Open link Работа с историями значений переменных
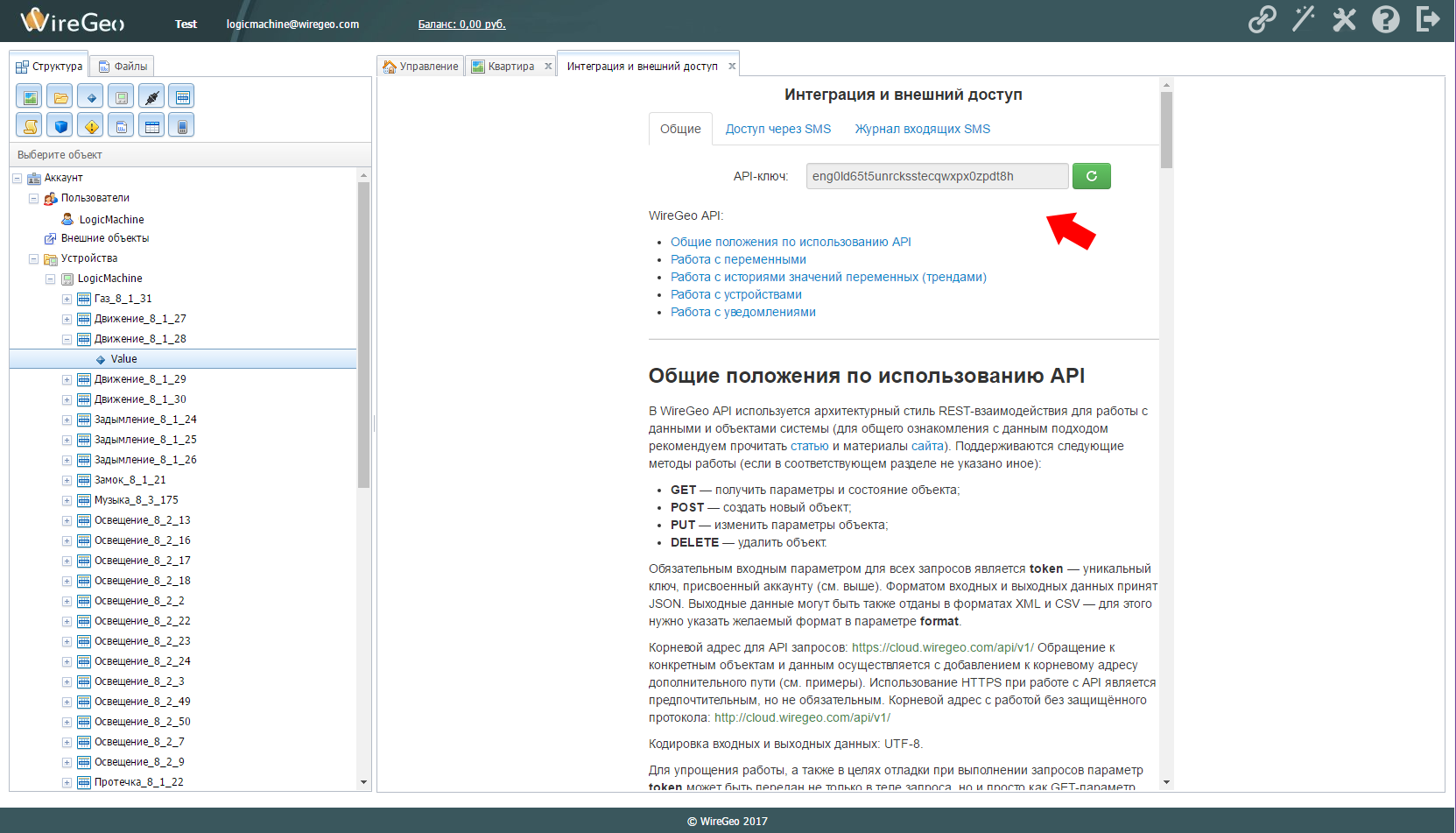Viewport: 1456px width, 833px height. [828, 277]
